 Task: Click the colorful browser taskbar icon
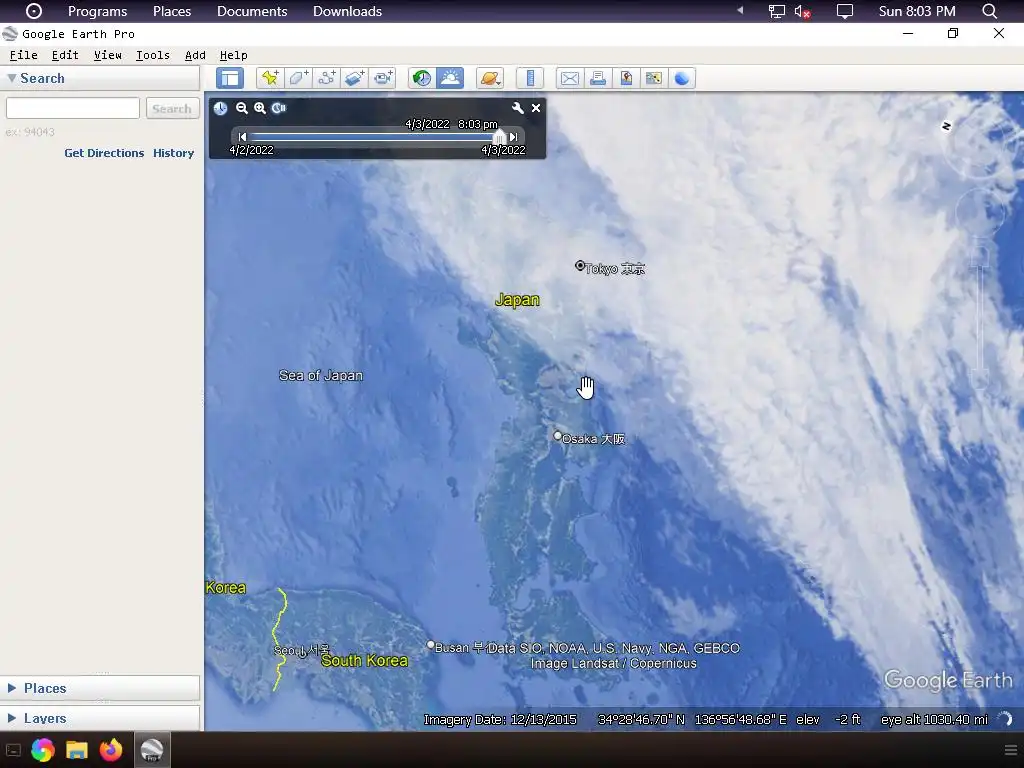pos(42,750)
